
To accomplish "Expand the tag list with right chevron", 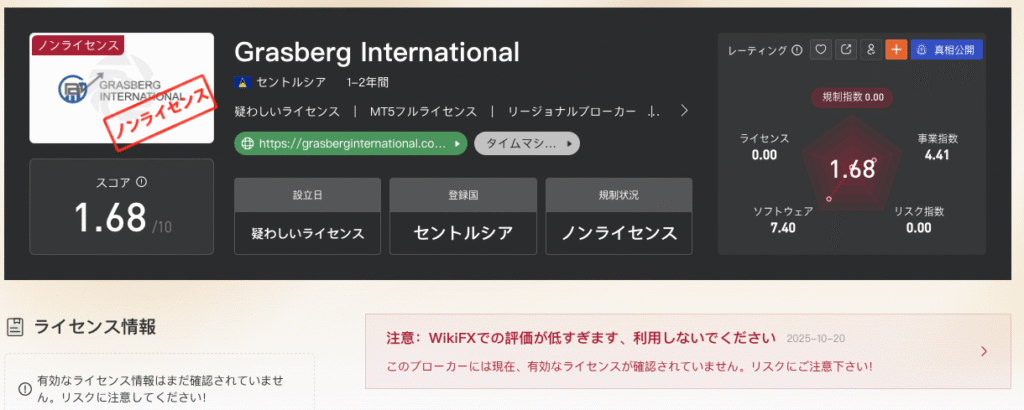I will [684, 111].
